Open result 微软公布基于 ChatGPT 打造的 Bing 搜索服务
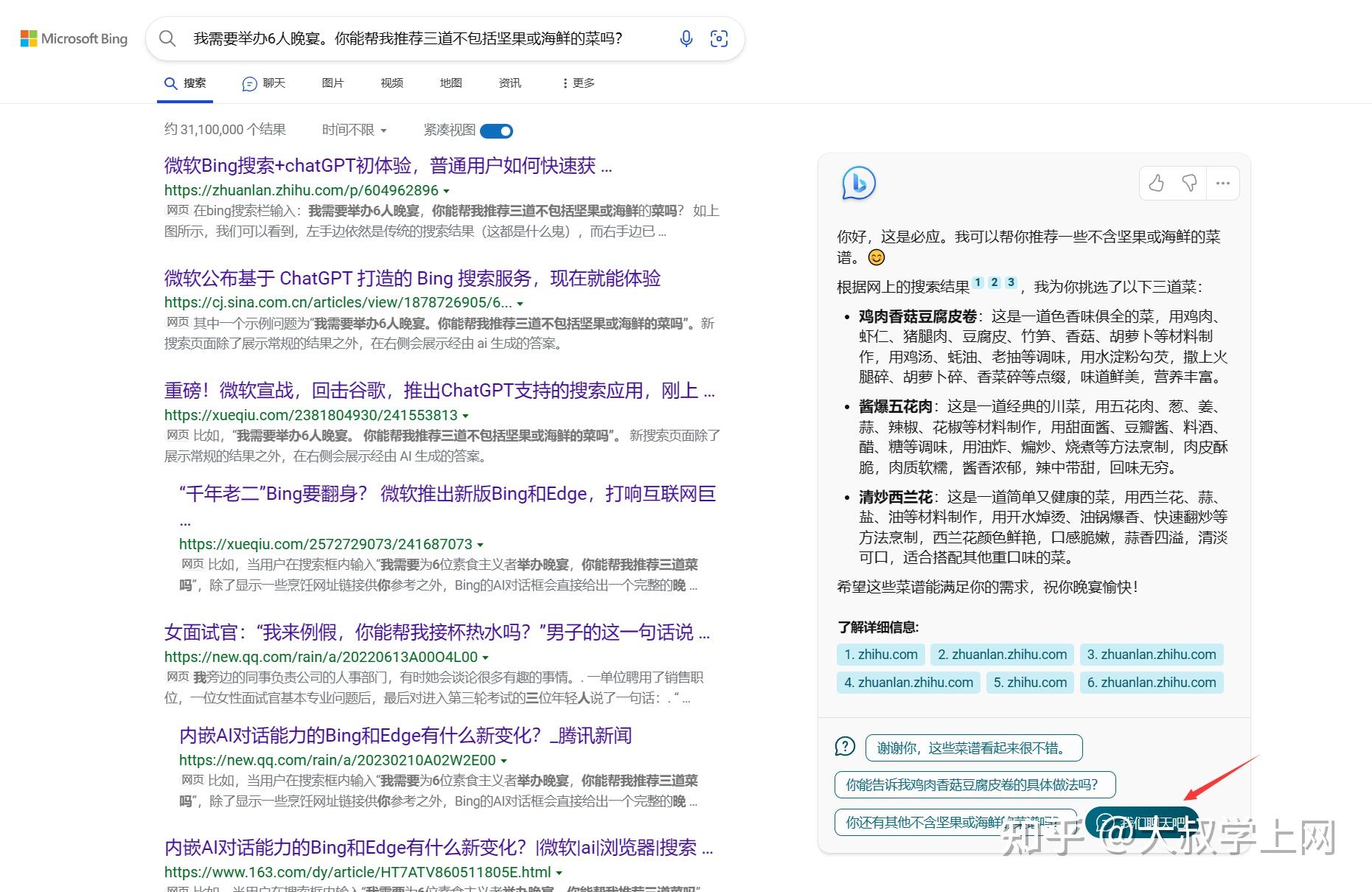Image resolution: width=1372 pixels, height=892 pixels. (412, 278)
